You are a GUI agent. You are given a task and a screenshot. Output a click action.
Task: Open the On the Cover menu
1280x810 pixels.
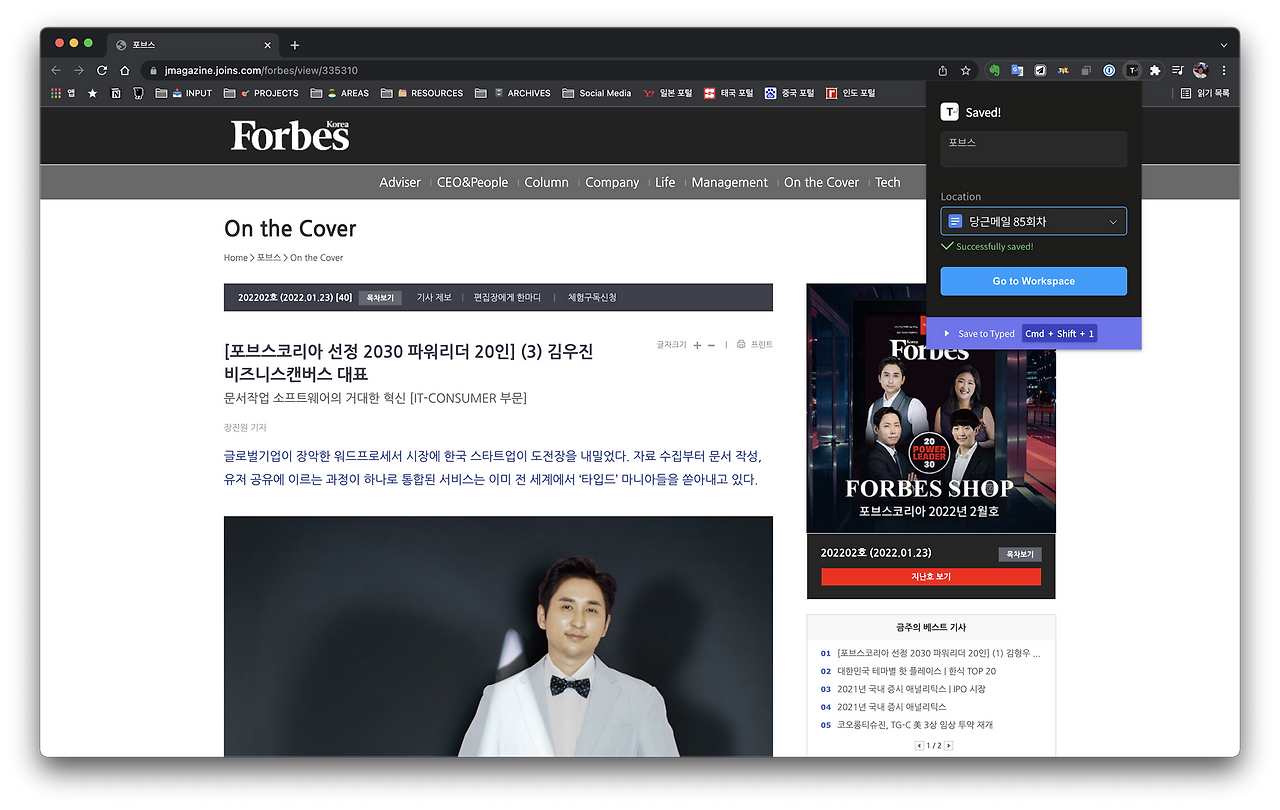coord(821,182)
